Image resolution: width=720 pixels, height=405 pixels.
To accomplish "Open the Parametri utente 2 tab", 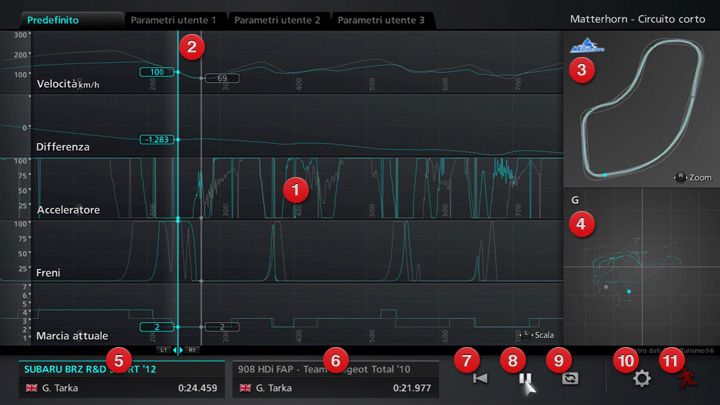I will [277, 20].
